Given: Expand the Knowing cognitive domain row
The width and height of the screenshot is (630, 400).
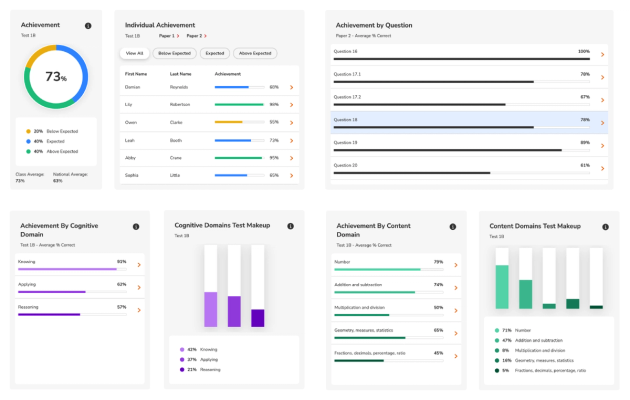Looking at the screenshot, I should point(80,265).
